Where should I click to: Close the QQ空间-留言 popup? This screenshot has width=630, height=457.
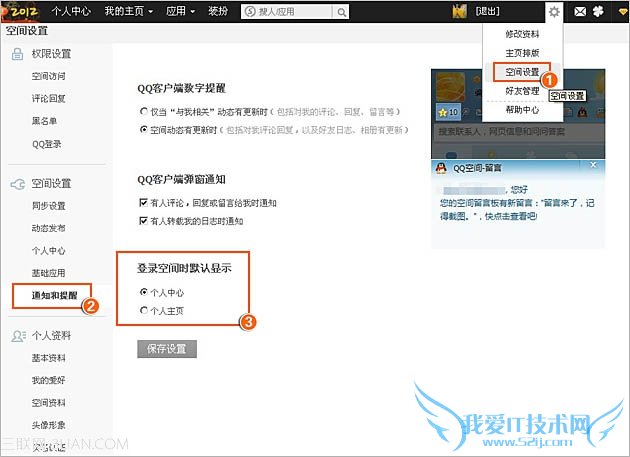[x=593, y=164]
